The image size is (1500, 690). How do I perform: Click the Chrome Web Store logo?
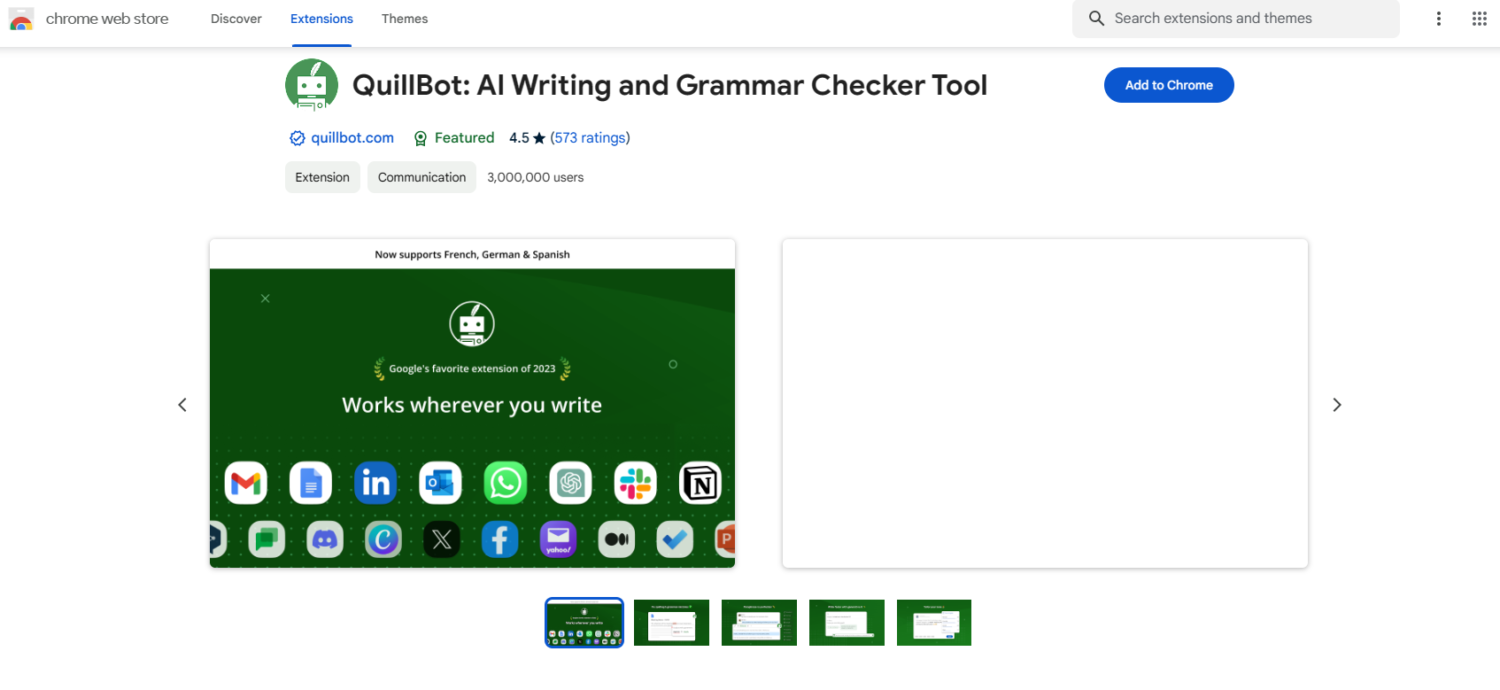(22, 19)
